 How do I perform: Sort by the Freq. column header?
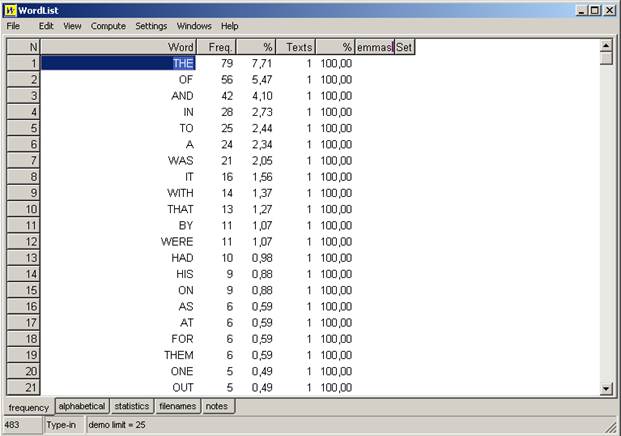pyautogui.click(x=216, y=47)
